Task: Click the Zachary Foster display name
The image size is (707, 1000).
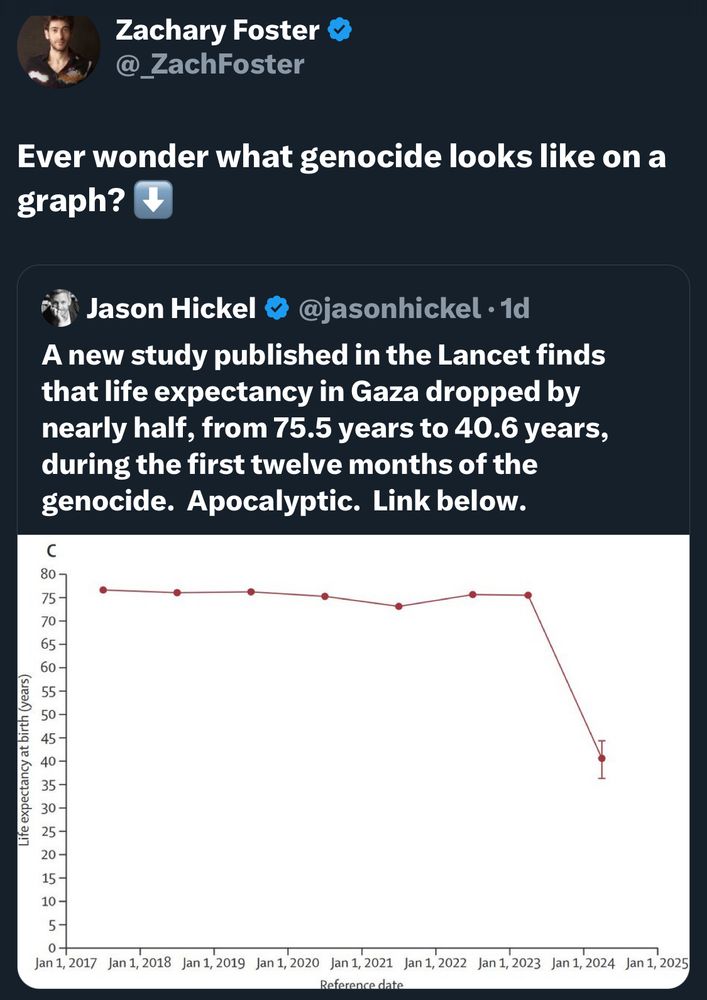Action: coord(217,29)
